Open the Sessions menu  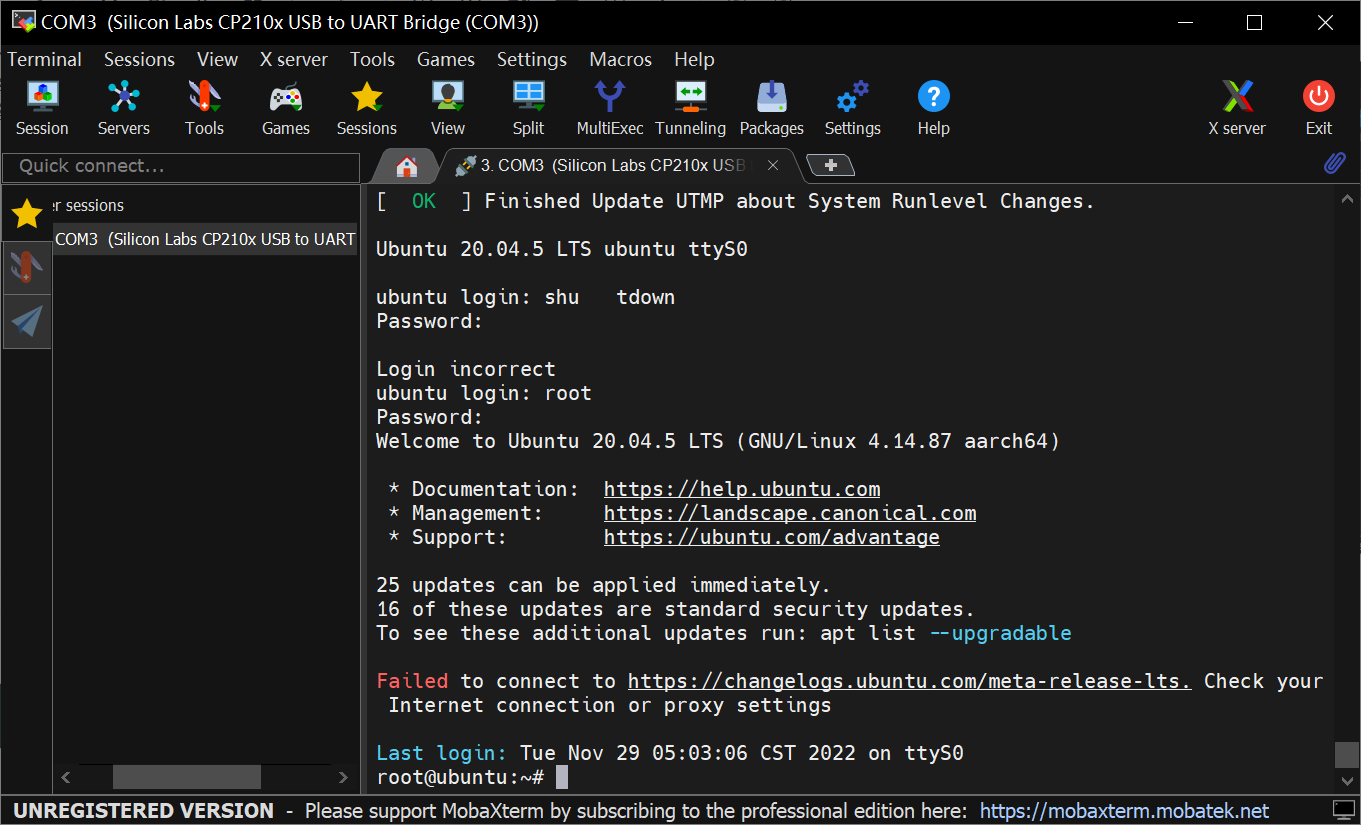coord(139,59)
